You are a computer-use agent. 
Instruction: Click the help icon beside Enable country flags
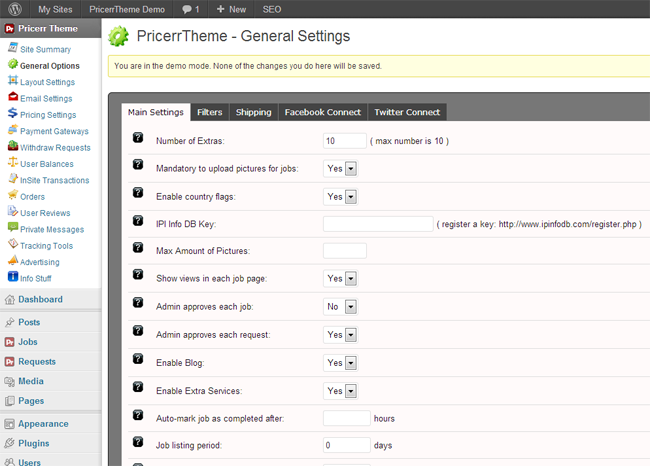(x=138, y=193)
